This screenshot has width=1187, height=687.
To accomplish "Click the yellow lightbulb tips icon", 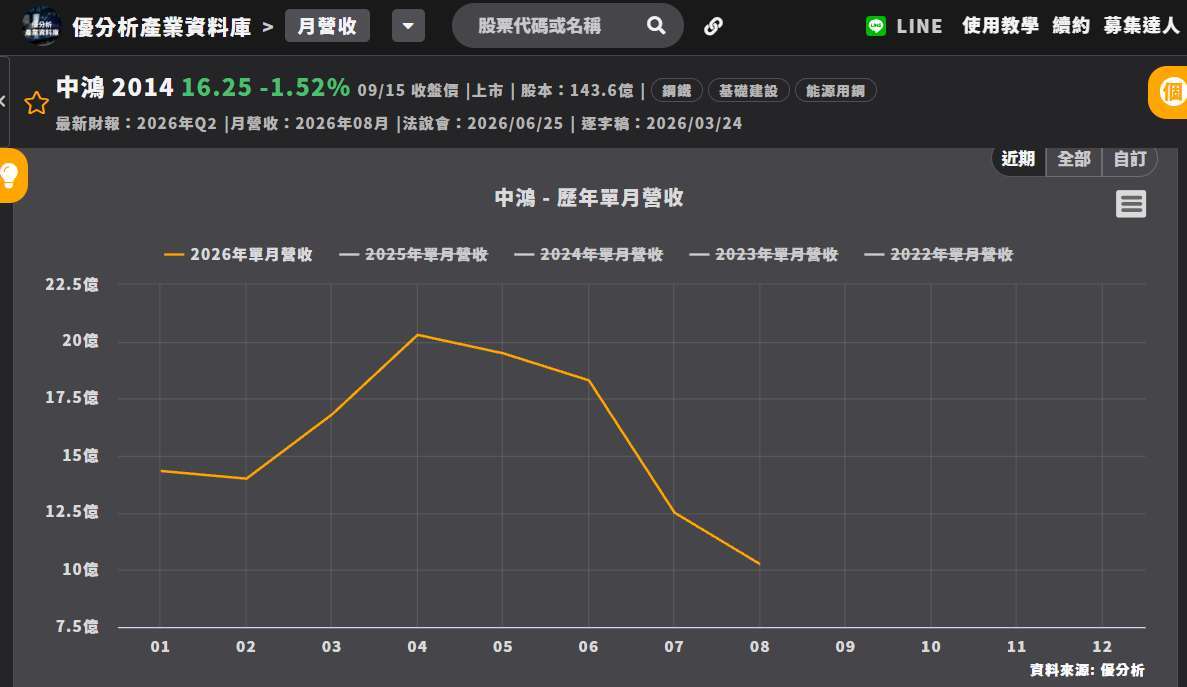I will pyautogui.click(x=11, y=176).
